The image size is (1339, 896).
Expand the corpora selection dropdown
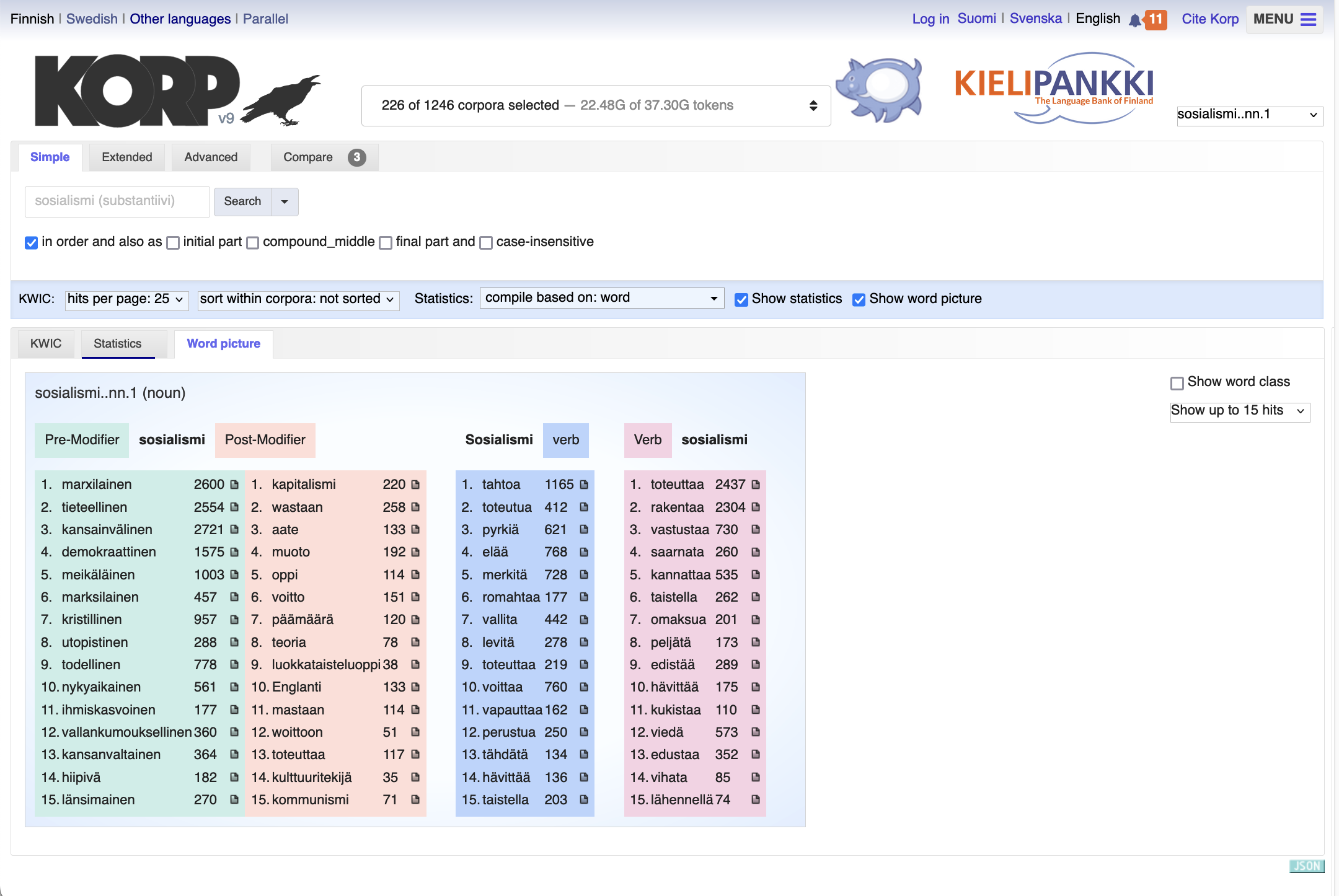coord(596,106)
